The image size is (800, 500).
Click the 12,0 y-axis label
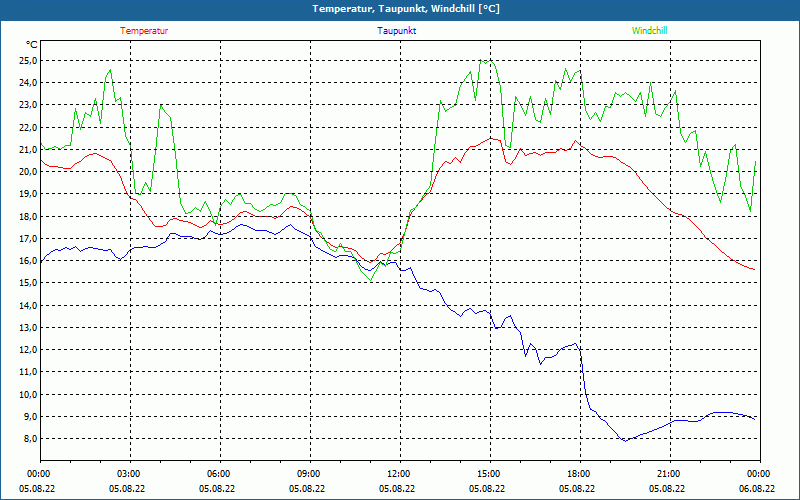(29, 350)
